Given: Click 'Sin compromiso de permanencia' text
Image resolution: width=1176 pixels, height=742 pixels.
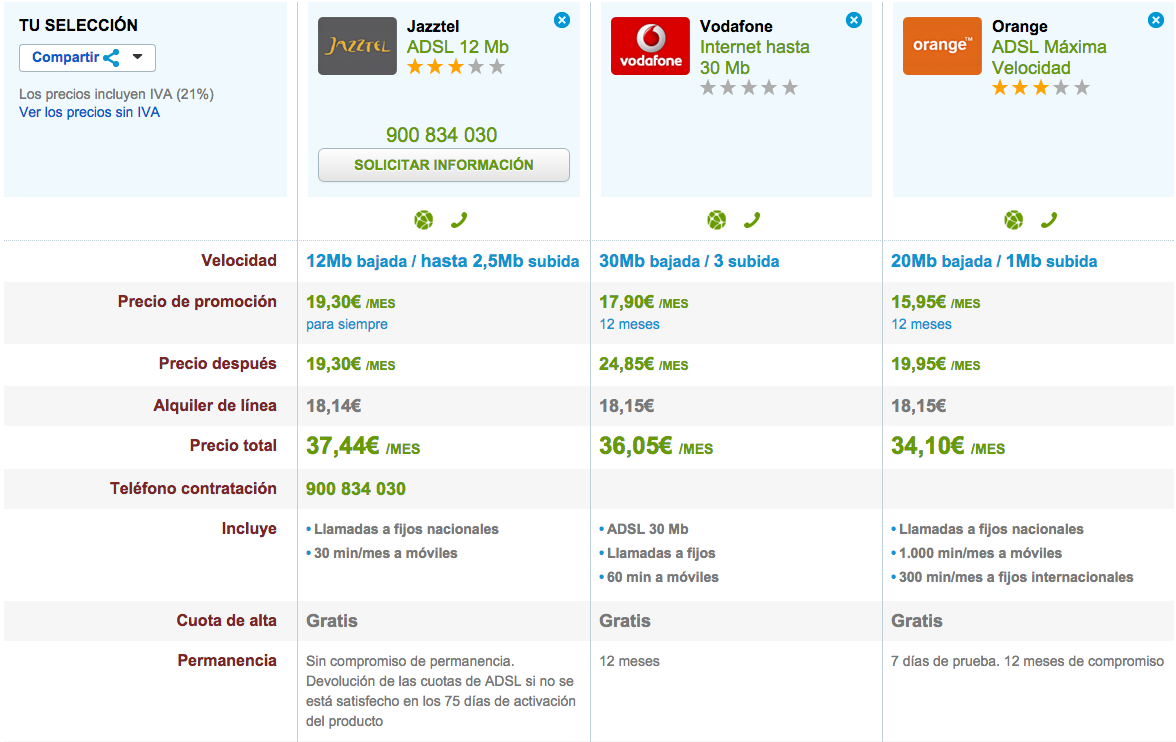Looking at the screenshot, I should point(410,661).
